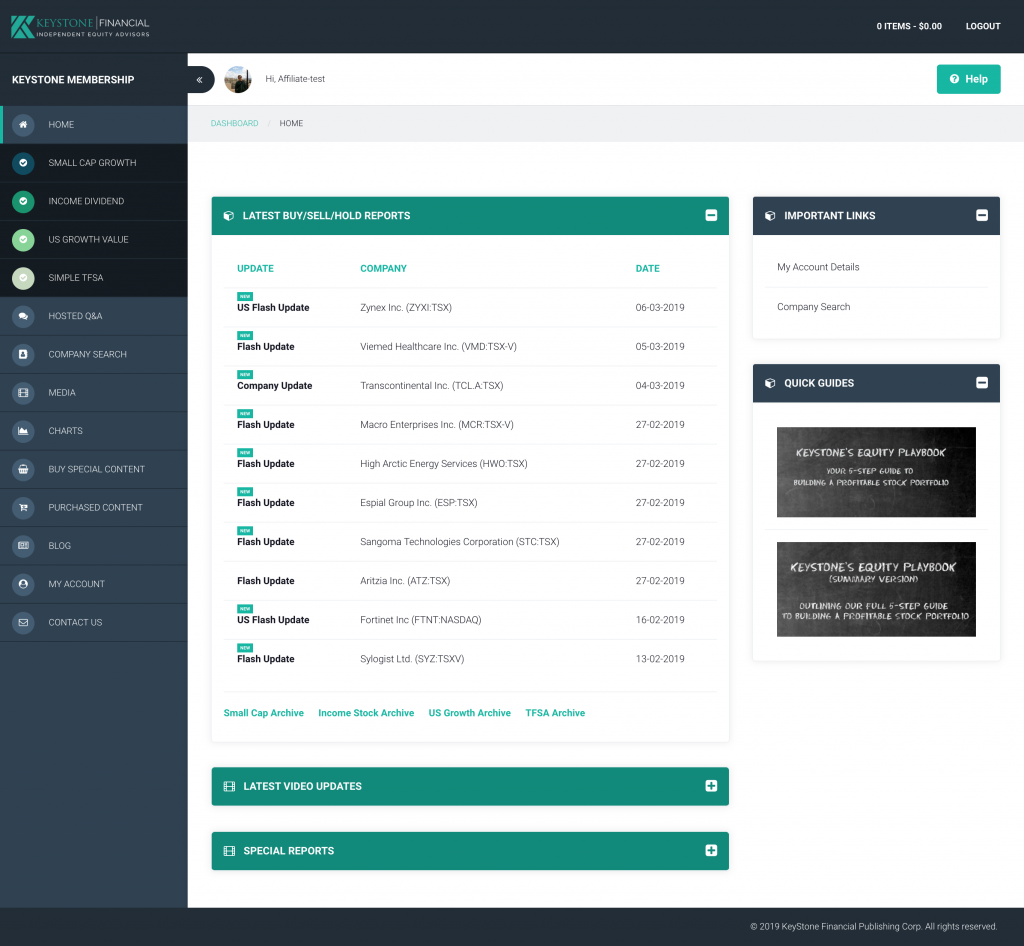Expand the Latest Video Updates panel
Image resolution: width=1024 pixels, height=946 pixels.
click(711, 786)
